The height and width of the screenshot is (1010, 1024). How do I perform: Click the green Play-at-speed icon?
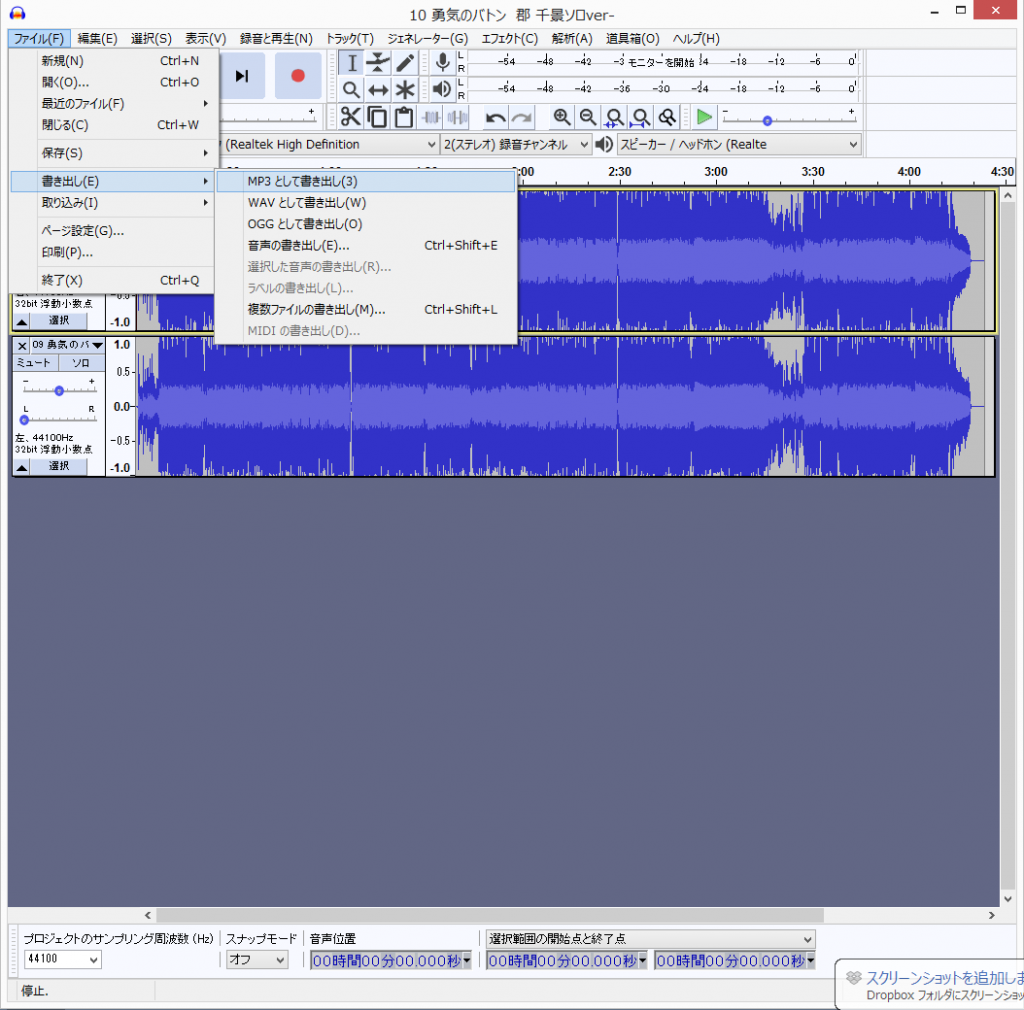[x=704, y=117]
